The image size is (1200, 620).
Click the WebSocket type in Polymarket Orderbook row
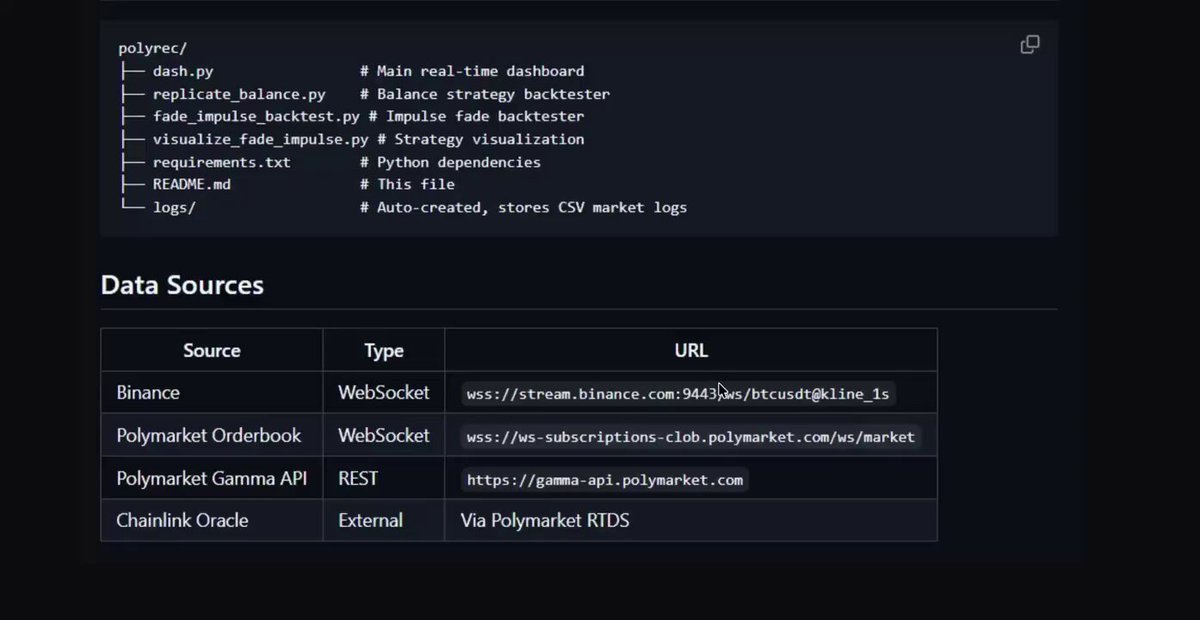pos(384,436)
